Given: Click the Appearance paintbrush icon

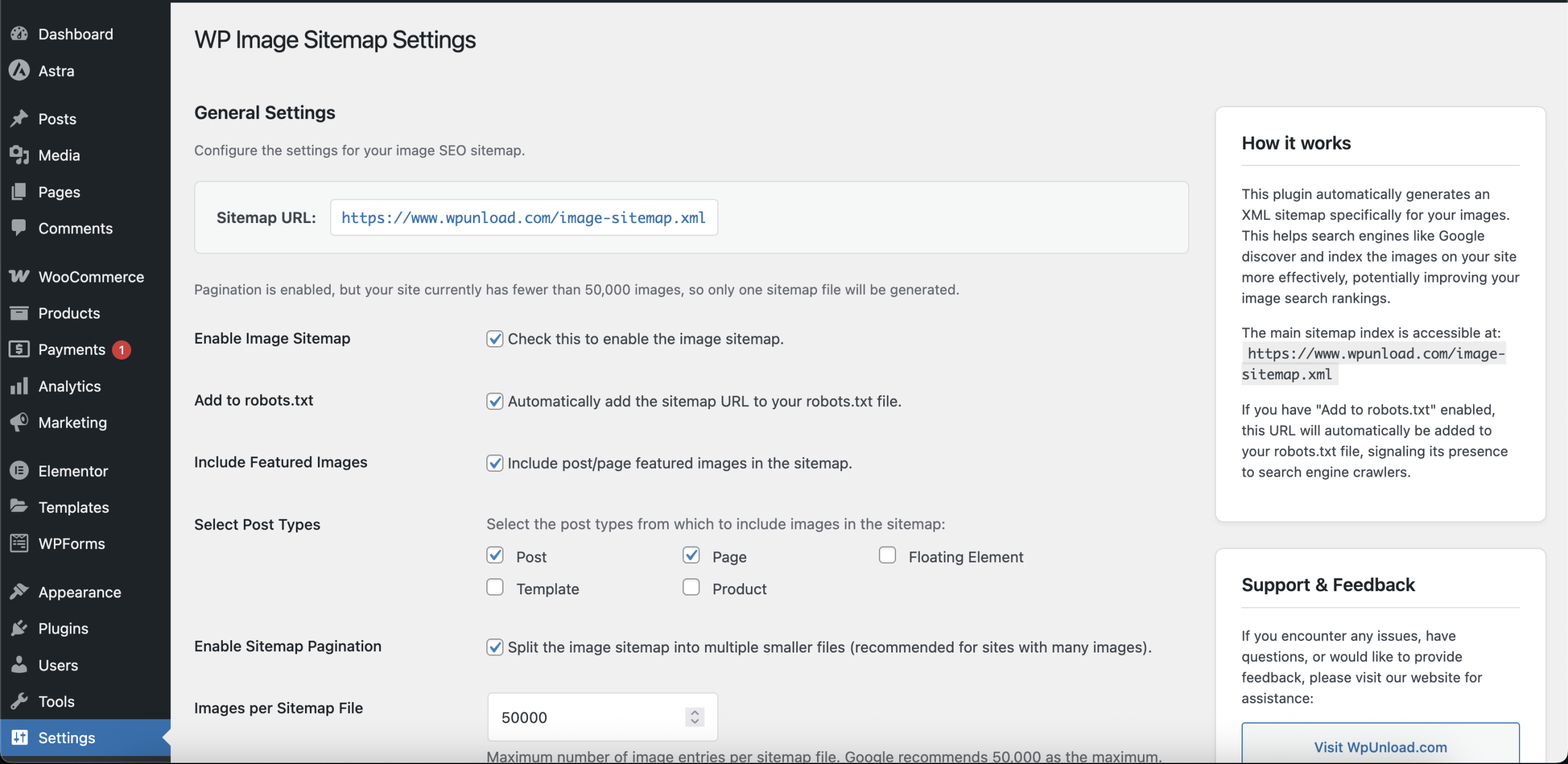Looking at the screenshot, I should 19,592.
